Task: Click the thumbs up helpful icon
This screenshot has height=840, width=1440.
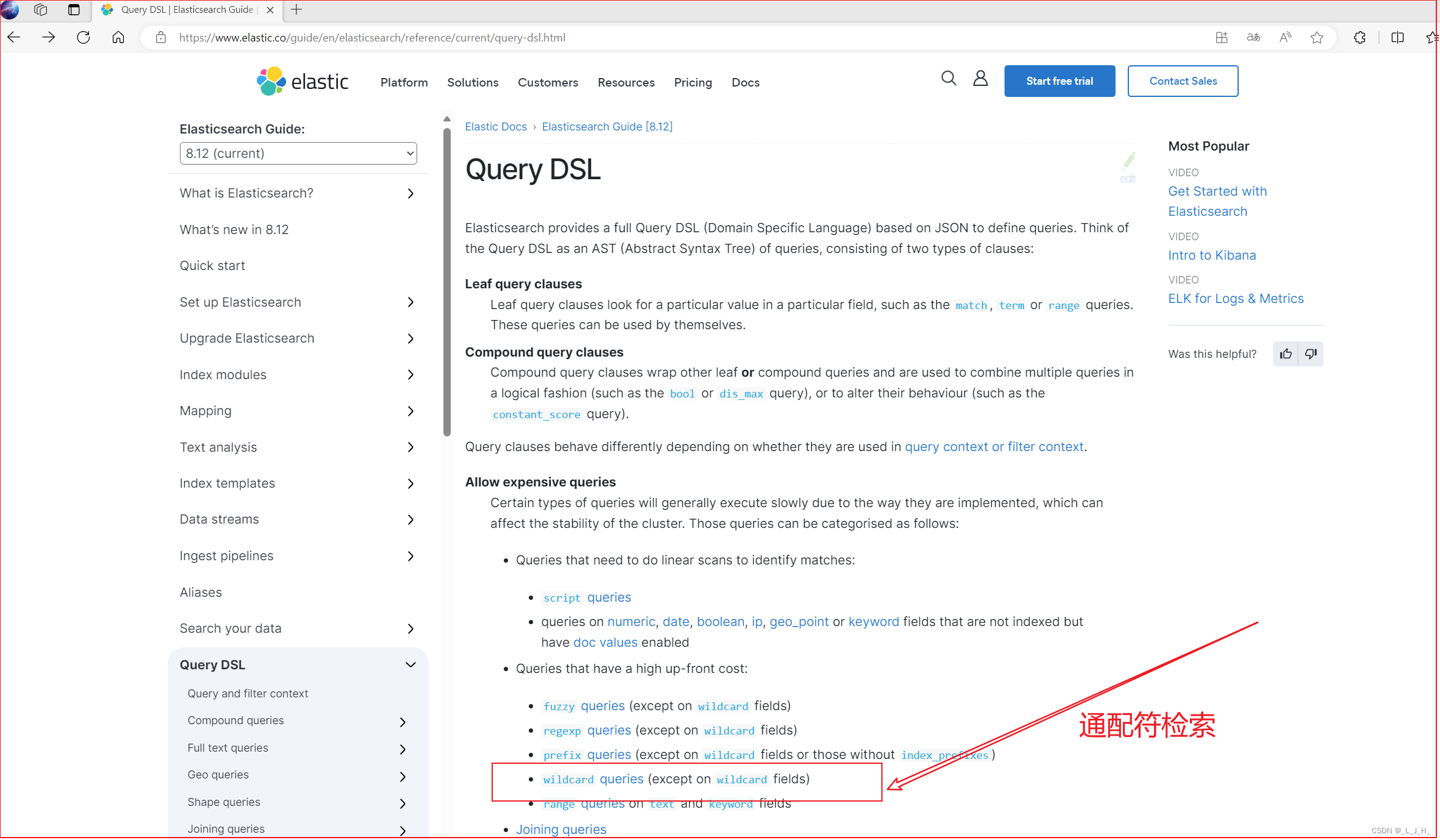Action: (1286, 354)
